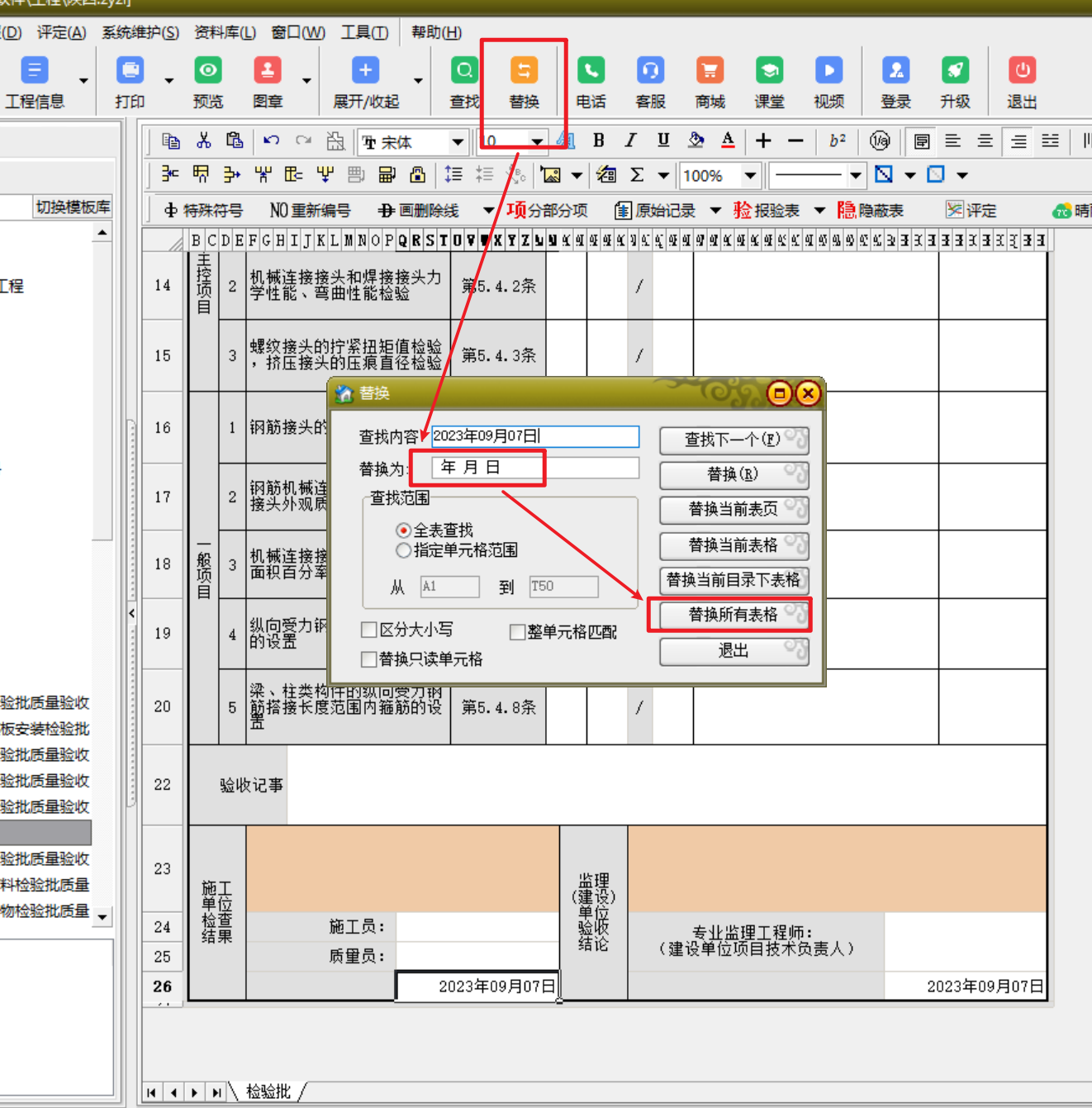Expand the sum Σ dropdown arrow
The image size is (1092, 1108).
coord(663,175)
